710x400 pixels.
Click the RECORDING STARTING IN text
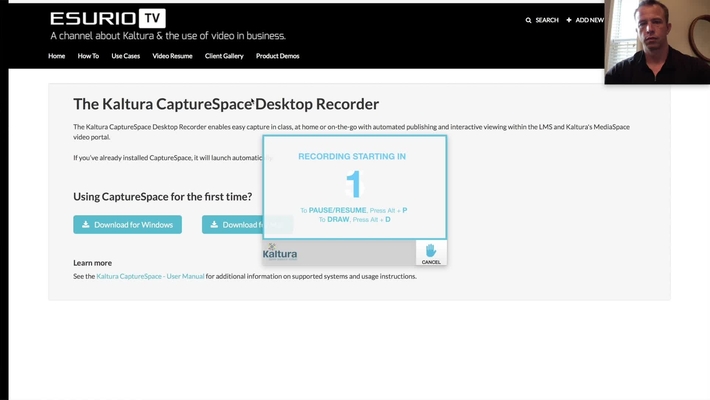tap(352, 156)
